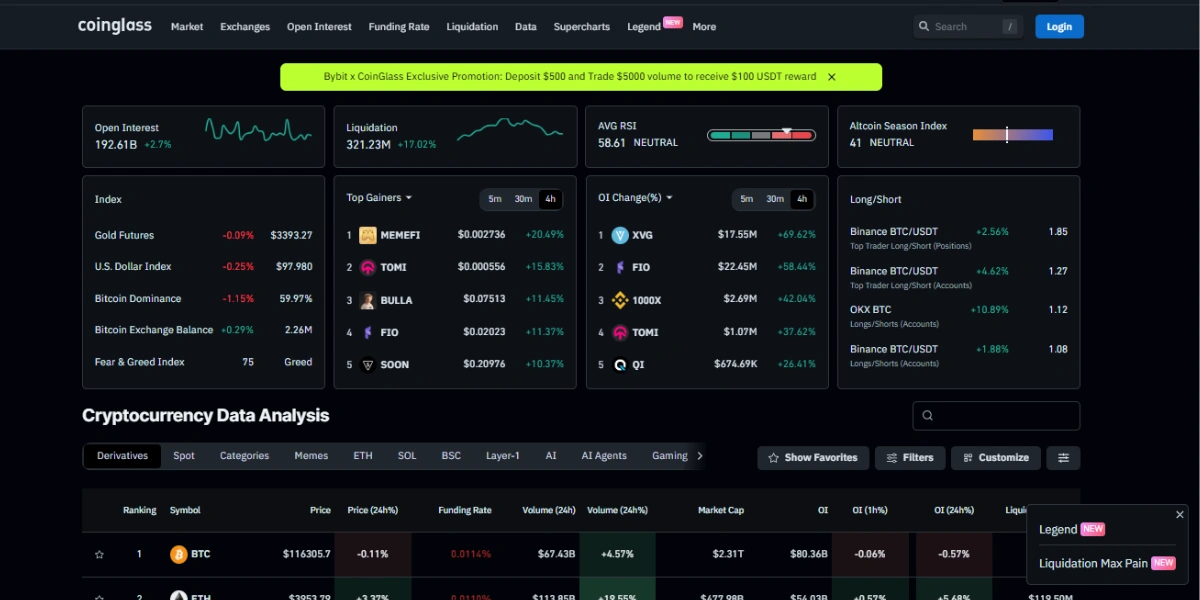The image size is (1200, 600).
Task: Open the Exchanges menu
Action: pyautogui.click(x=245, y=27)
